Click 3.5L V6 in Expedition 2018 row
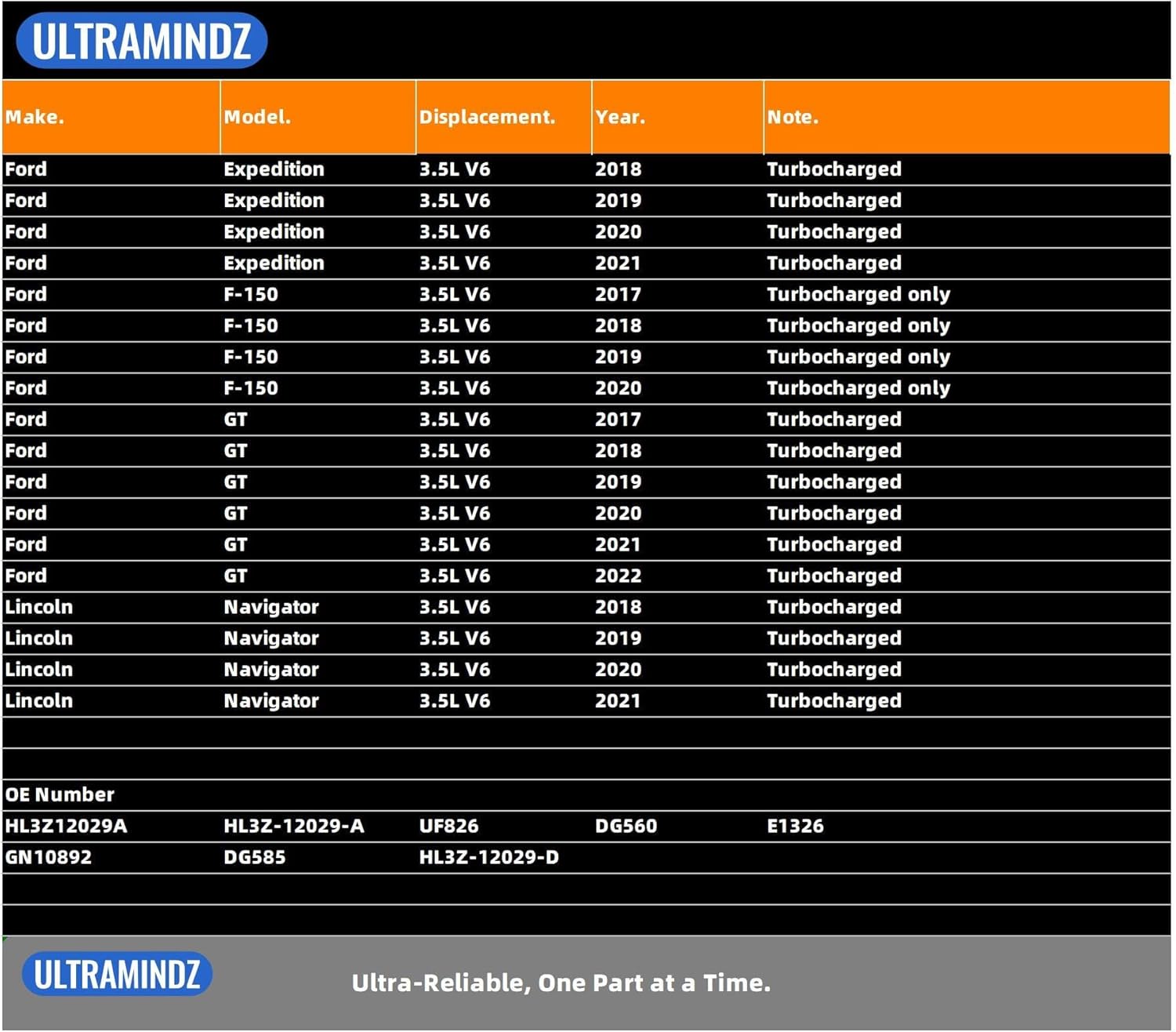 click(x=455, y=169)
